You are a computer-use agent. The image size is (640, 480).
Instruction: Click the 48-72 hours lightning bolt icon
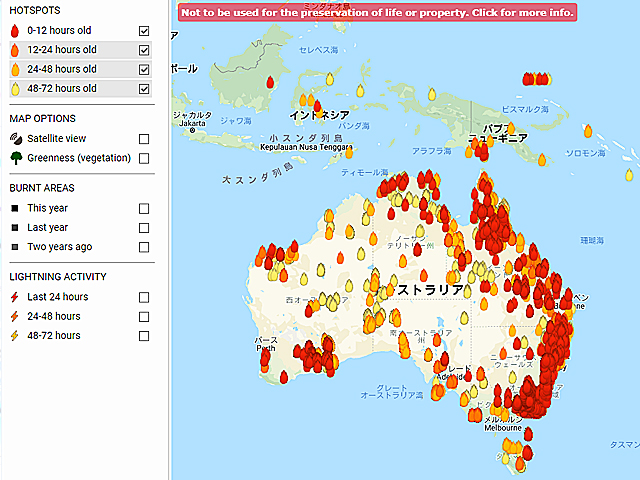14,335
